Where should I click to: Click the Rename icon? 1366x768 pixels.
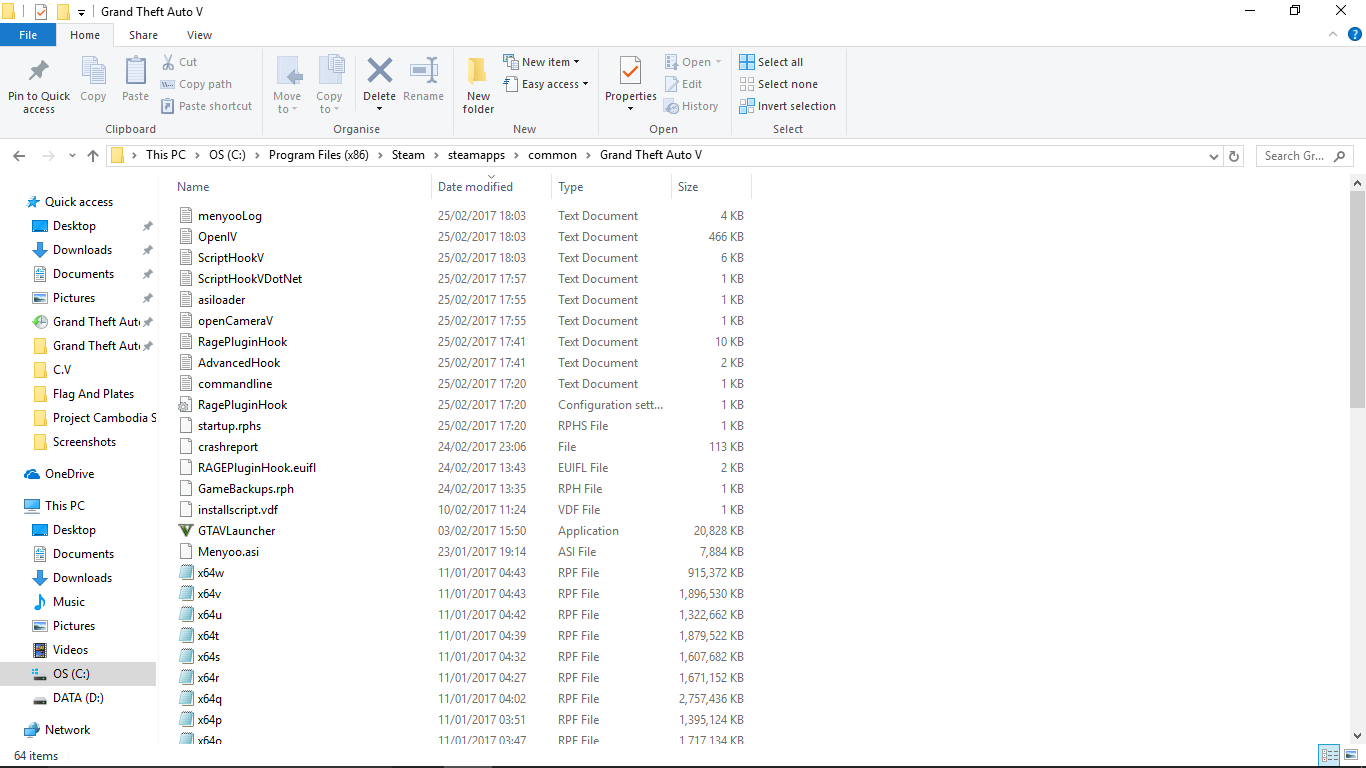[424, 71]
